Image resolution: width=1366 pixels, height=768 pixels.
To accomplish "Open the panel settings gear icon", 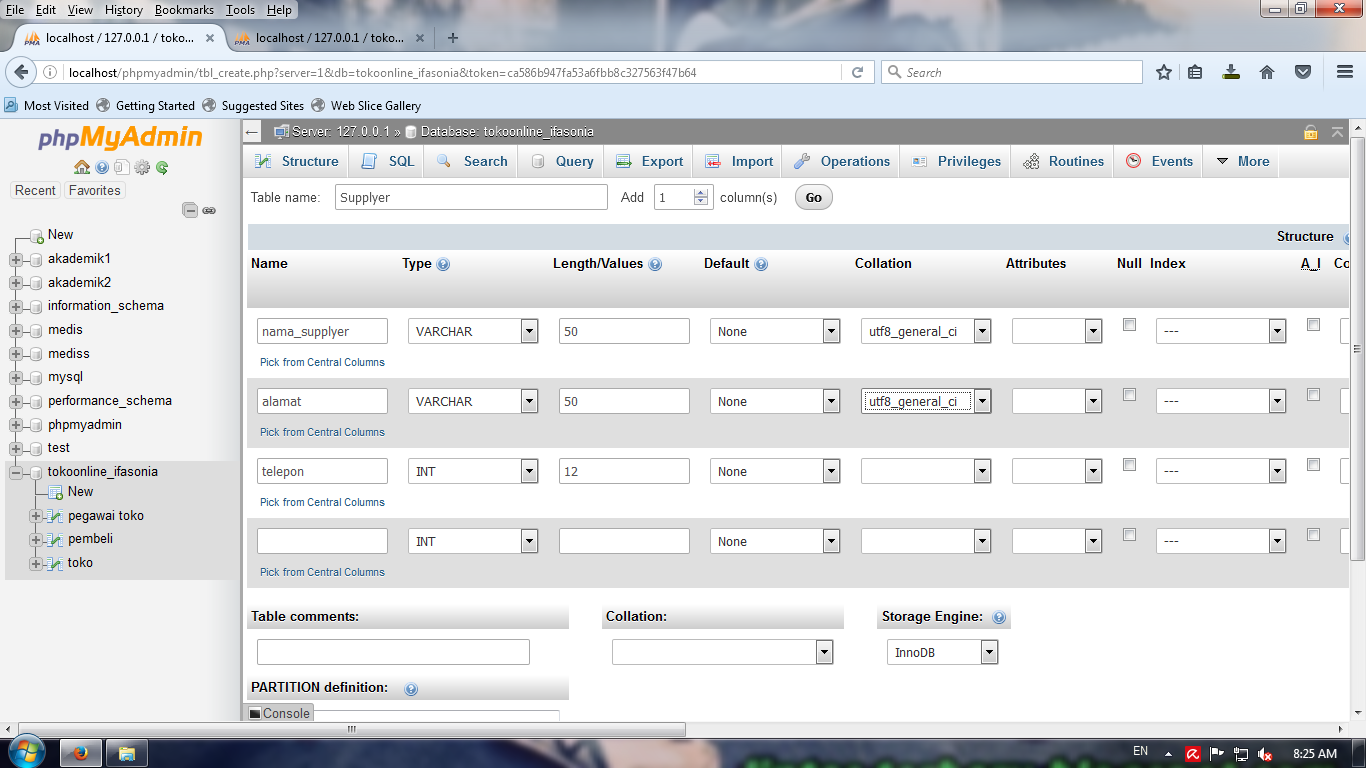I will click(142, 166).
